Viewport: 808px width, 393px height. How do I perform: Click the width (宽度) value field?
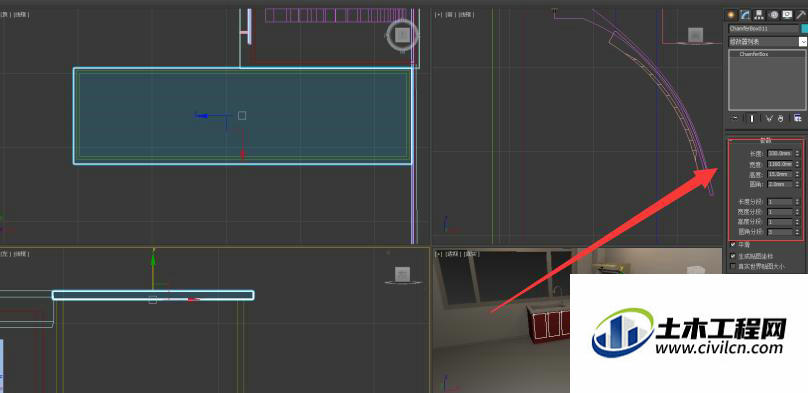[780, 164]
